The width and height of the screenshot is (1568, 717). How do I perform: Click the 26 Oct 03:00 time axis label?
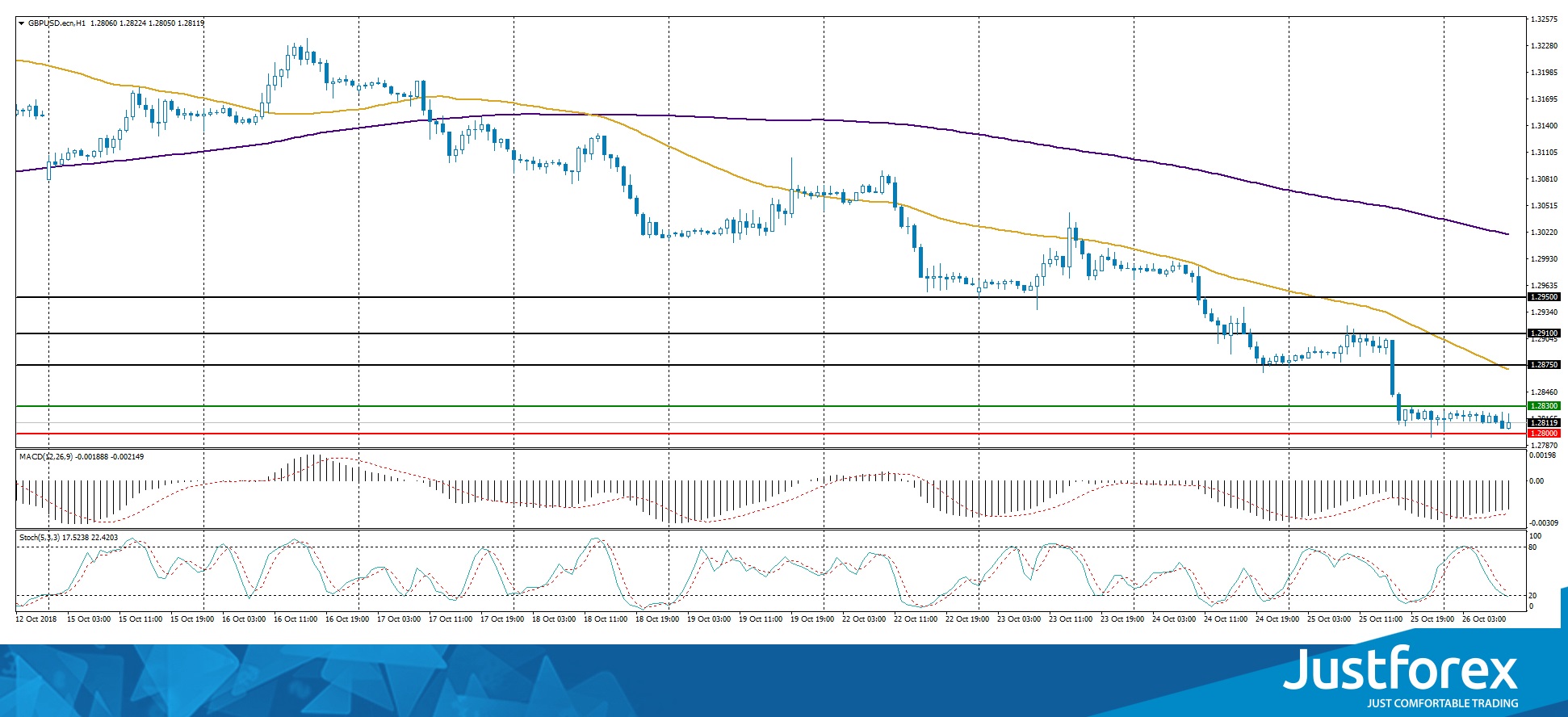1484,619
